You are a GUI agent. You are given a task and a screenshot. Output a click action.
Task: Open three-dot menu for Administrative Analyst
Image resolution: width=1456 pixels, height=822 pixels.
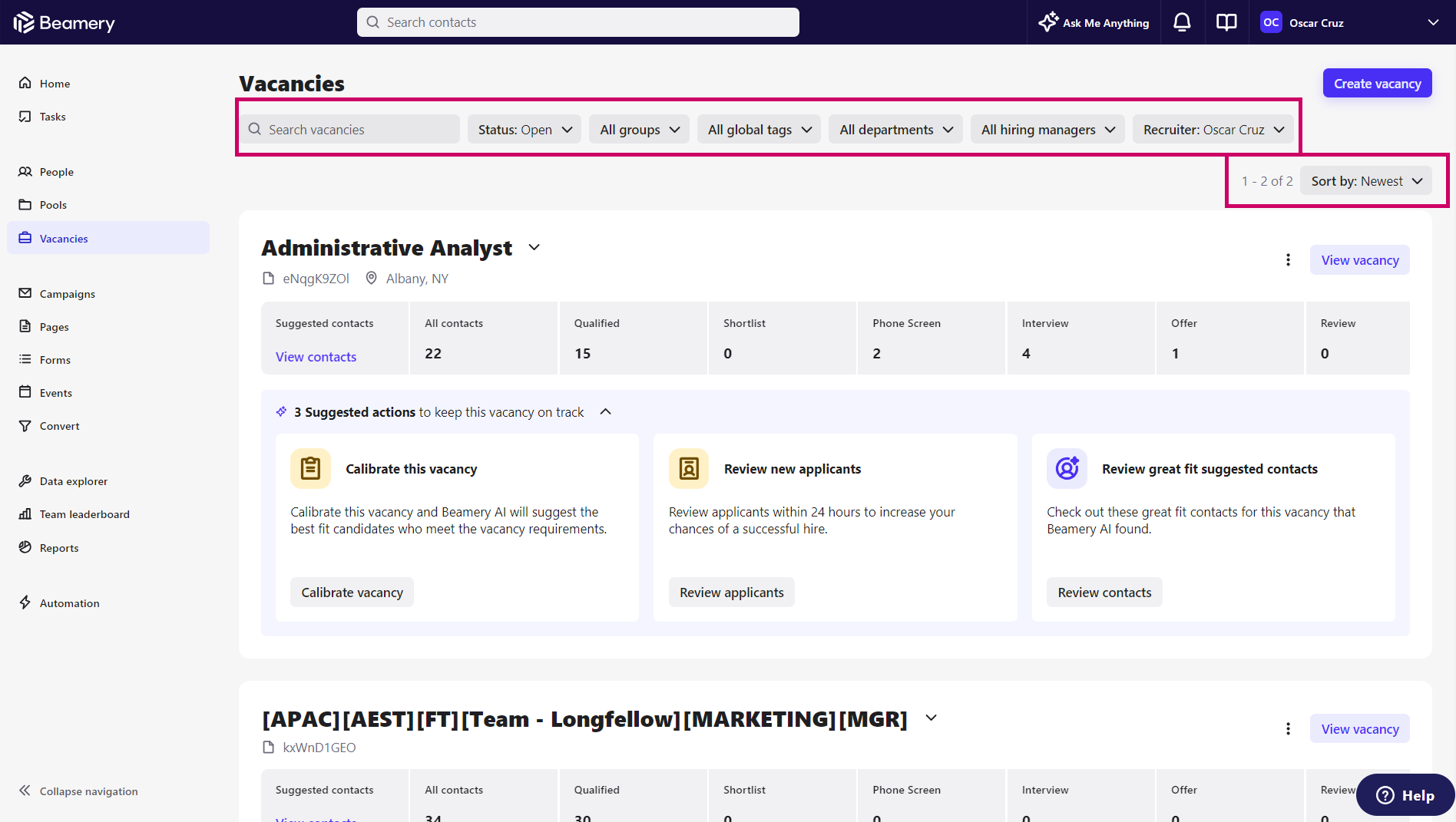pyautogui.click(x=1288, y=260)
